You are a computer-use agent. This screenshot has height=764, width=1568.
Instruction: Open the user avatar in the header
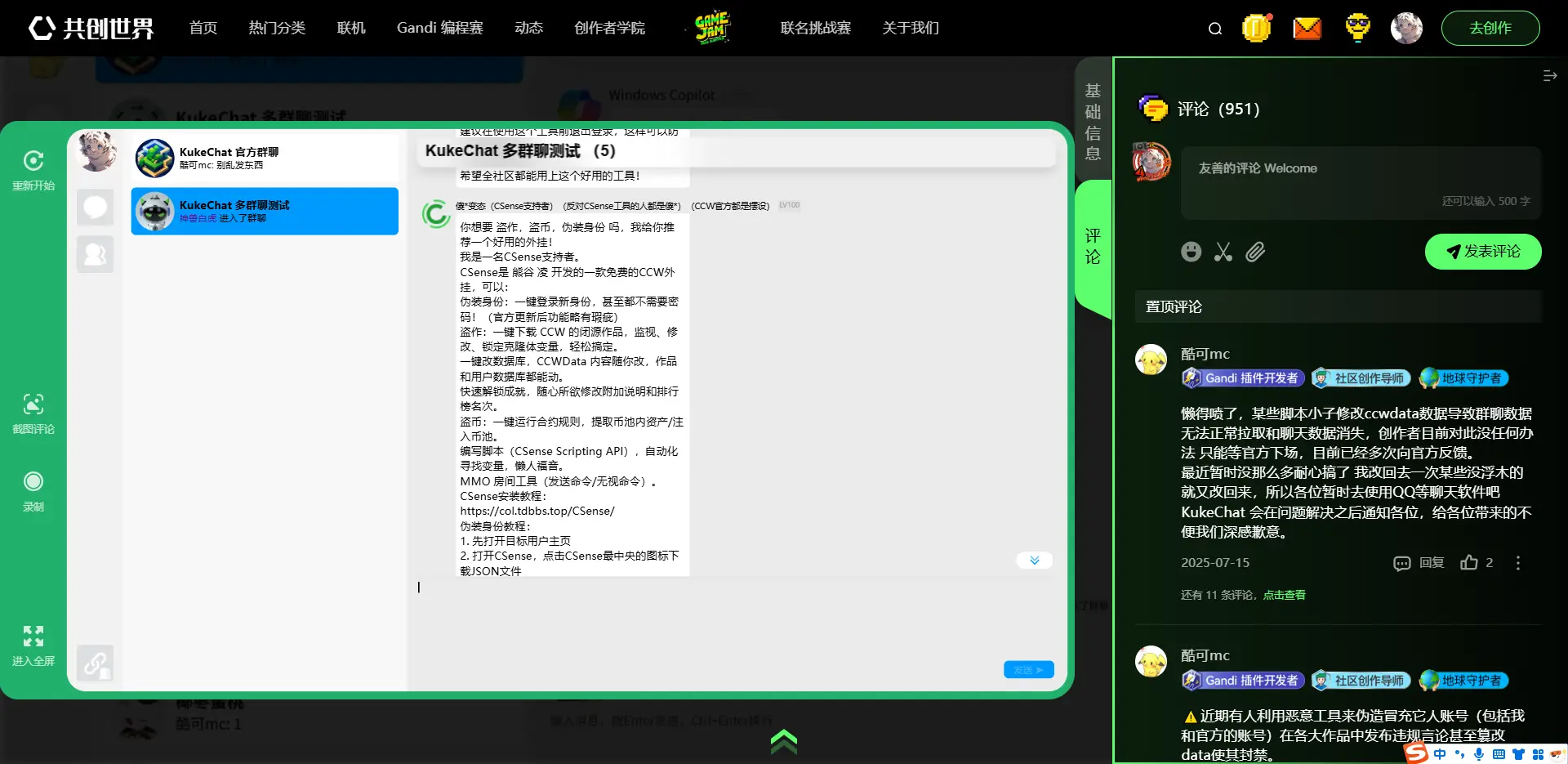tap(1406, 28)
